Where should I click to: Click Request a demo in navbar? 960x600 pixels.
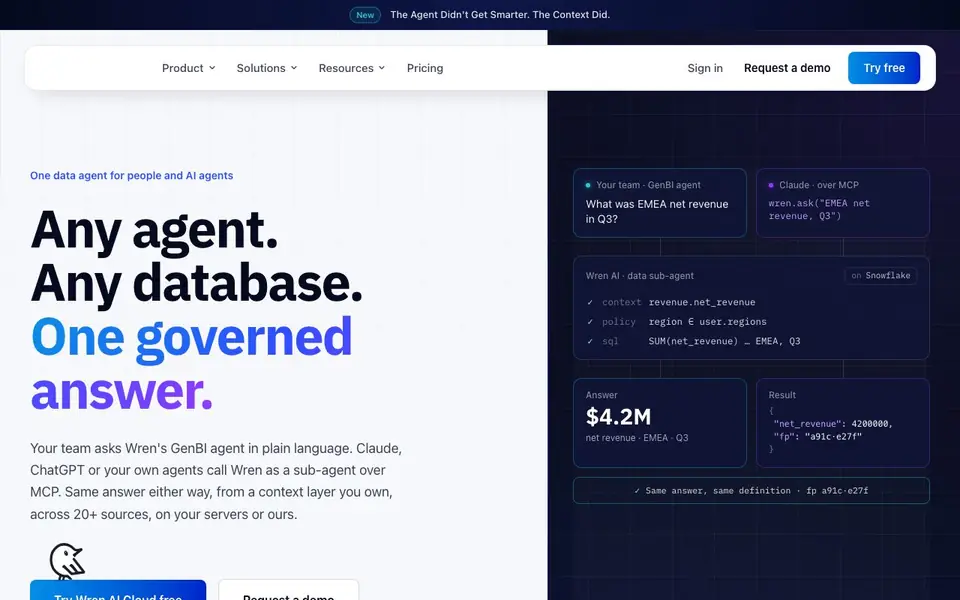pos(787,68)
